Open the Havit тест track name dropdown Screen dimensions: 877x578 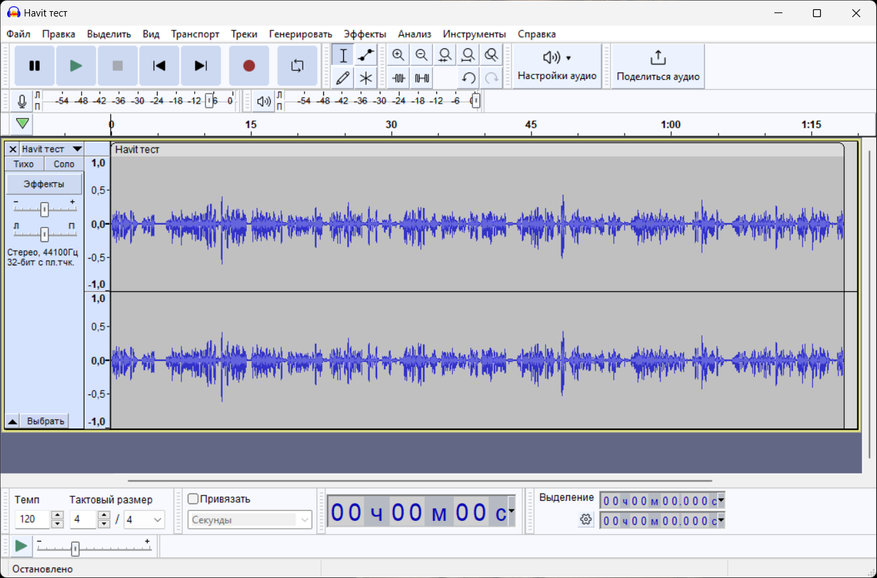tap(77, 149)
